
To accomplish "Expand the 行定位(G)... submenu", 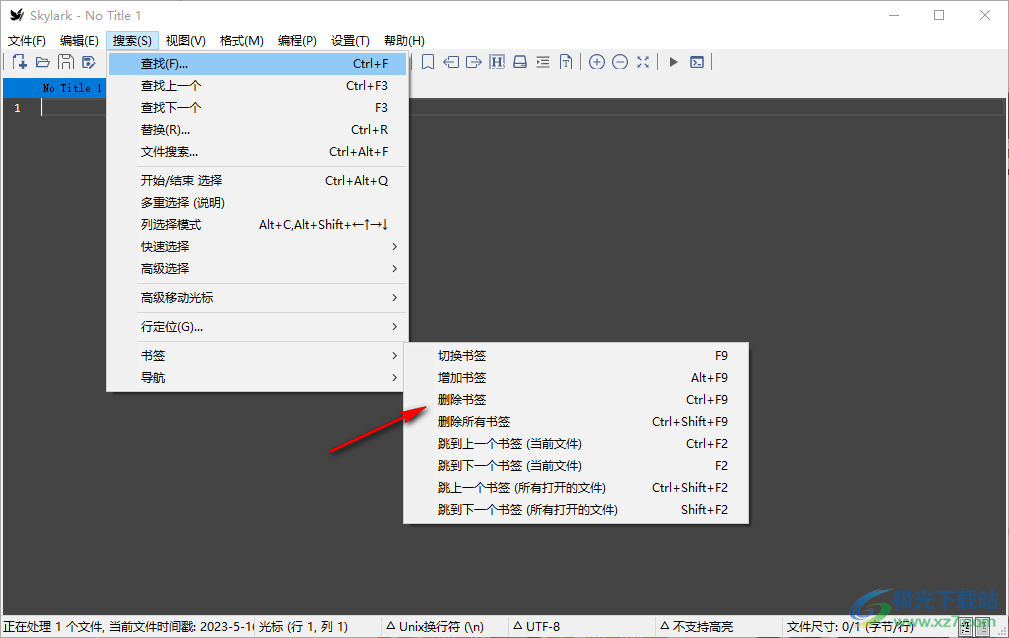I will pyautogui.click(x=257, y=326).
